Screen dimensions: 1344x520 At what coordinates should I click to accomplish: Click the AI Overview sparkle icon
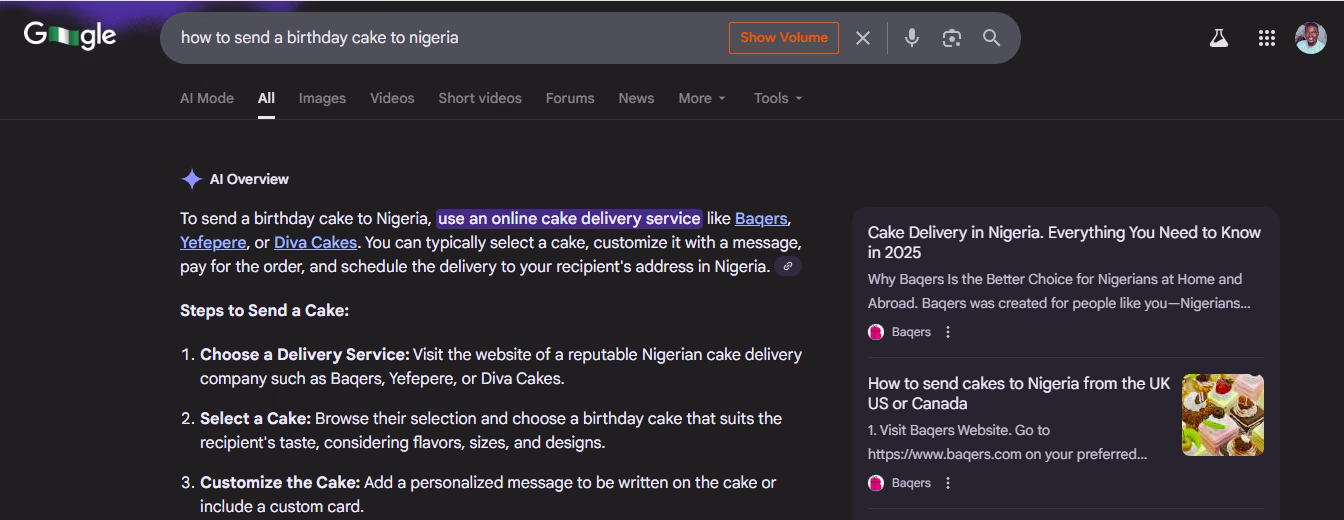(191, 179)
